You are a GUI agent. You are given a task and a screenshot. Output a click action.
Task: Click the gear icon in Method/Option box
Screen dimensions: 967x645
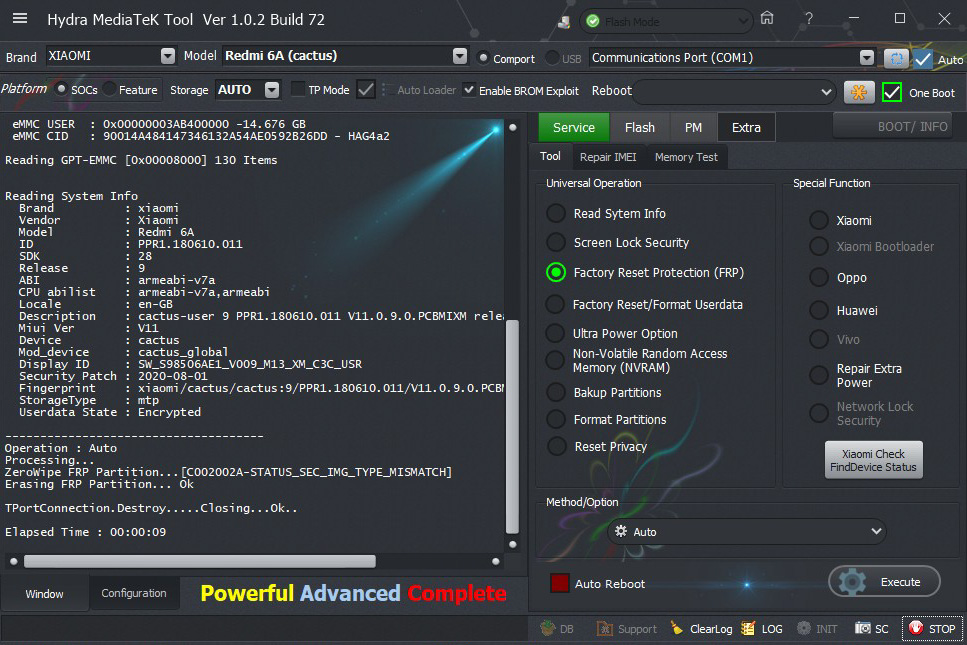pyautogui.click(x=620, y=532)
